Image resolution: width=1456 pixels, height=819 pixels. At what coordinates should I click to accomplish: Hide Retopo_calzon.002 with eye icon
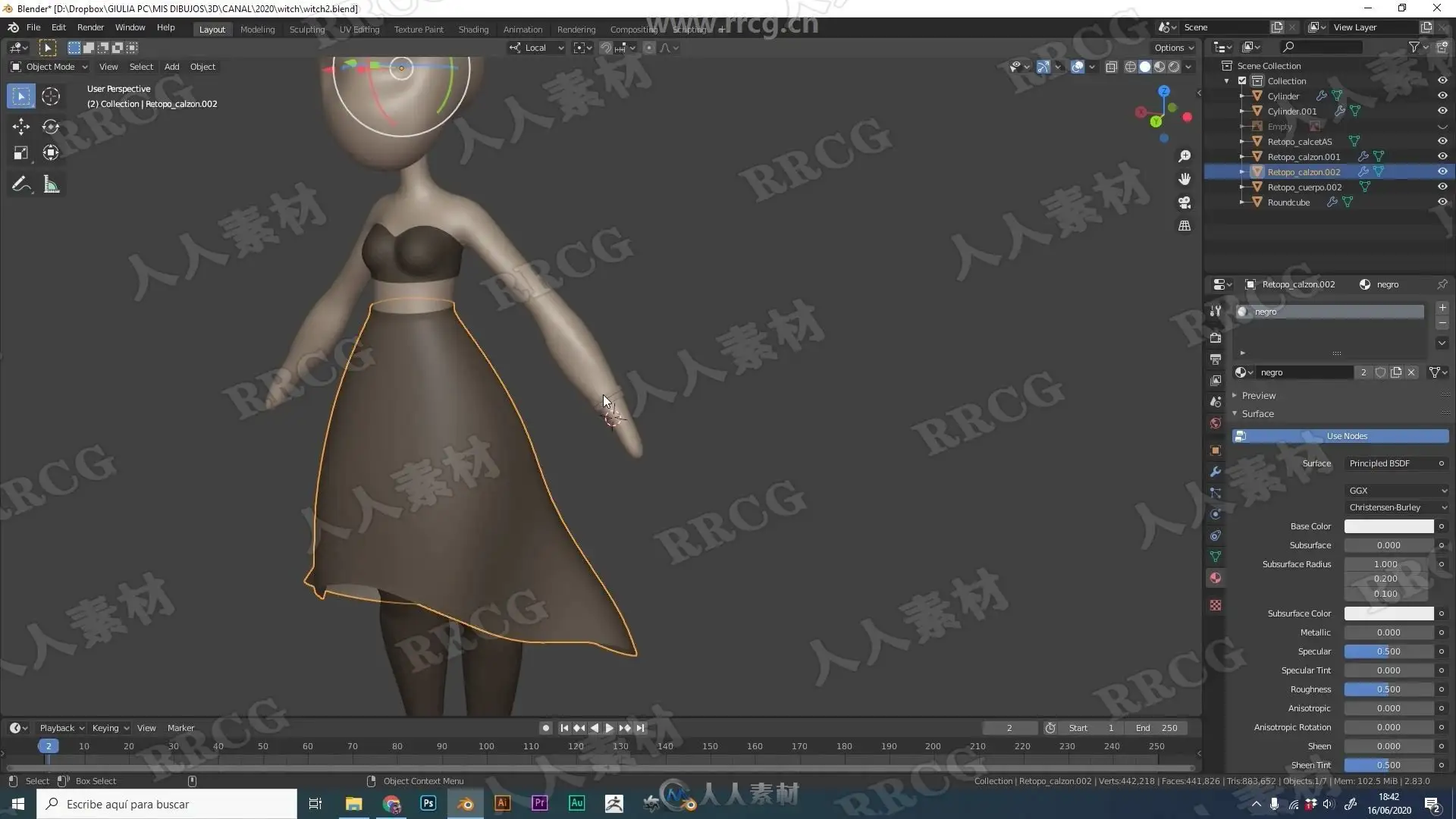tap(1442, 171)
